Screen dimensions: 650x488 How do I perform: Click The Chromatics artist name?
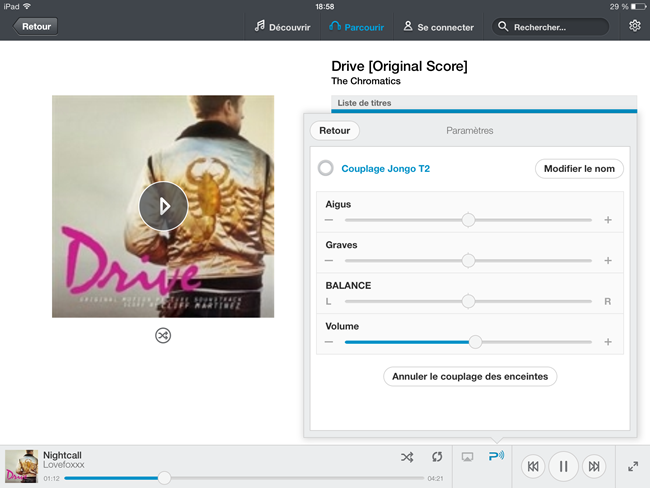(366, 81)
